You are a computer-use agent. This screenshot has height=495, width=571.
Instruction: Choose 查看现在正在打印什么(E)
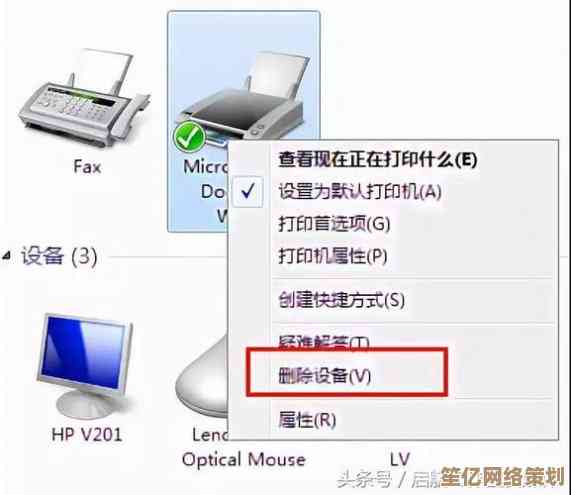tap(378, 160)
